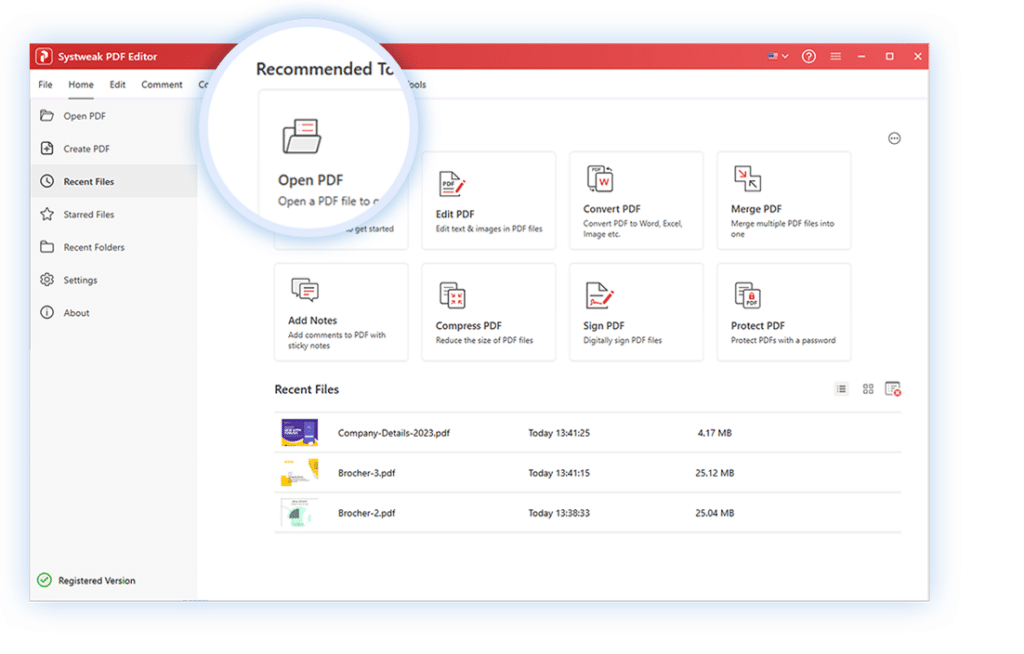Image resolution: width=1024 pixels, height=654 pixels.
Task: Click the Today 13:41:25 timestamp
Action: click(x=559, y=433)
